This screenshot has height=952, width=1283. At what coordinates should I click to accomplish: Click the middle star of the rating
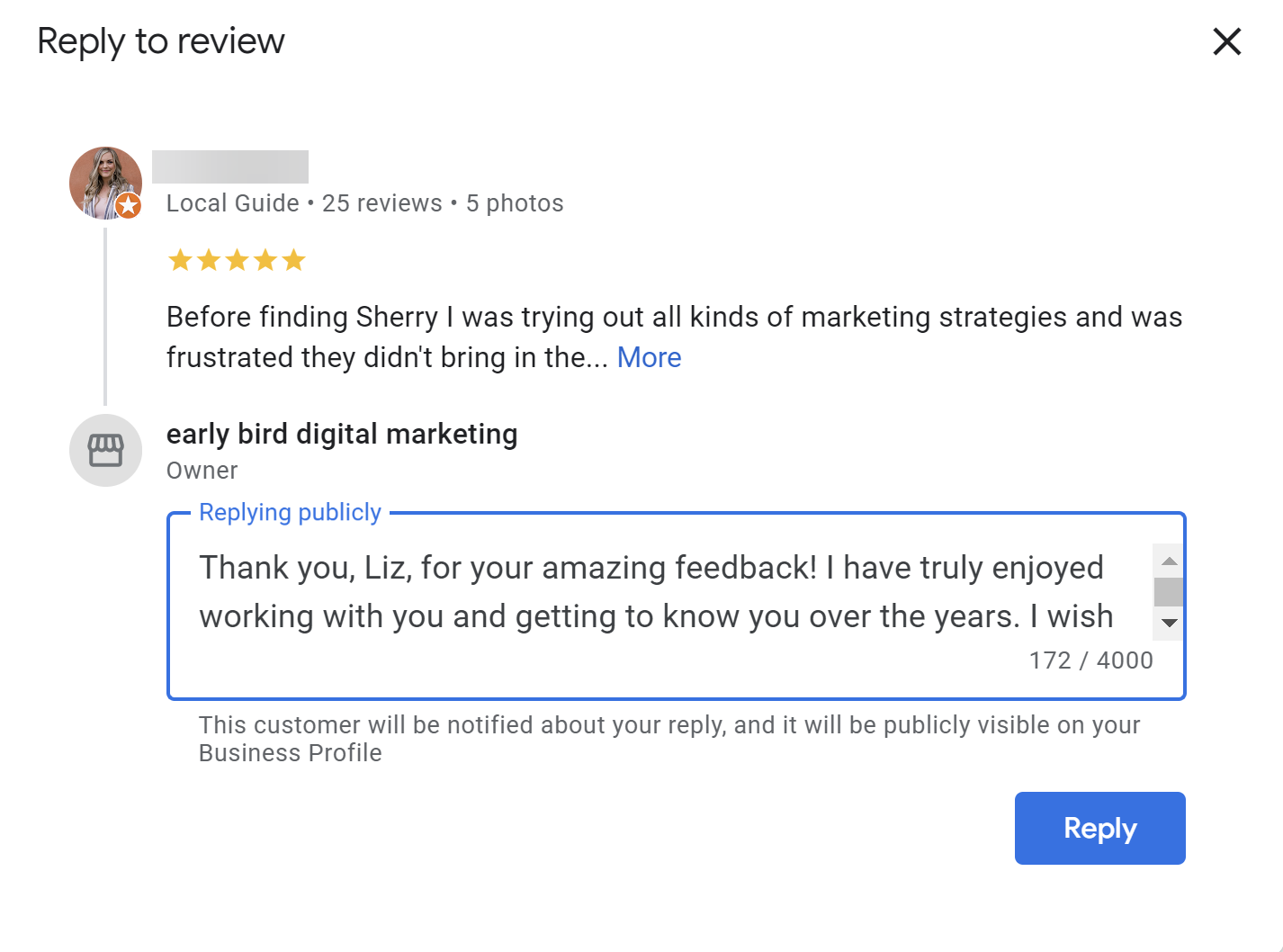click(237, 259)
